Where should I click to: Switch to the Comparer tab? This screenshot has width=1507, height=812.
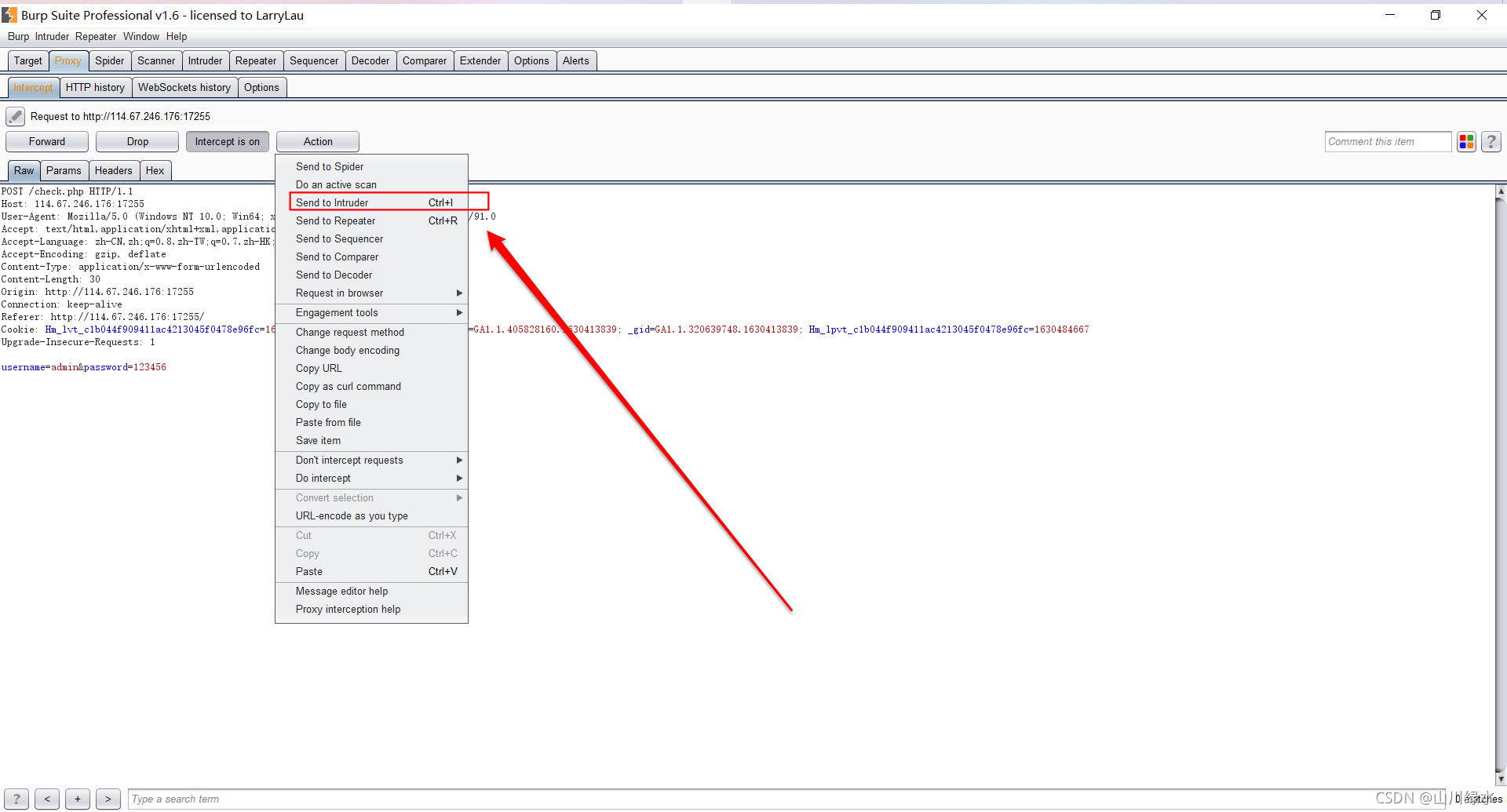point(425,61)
